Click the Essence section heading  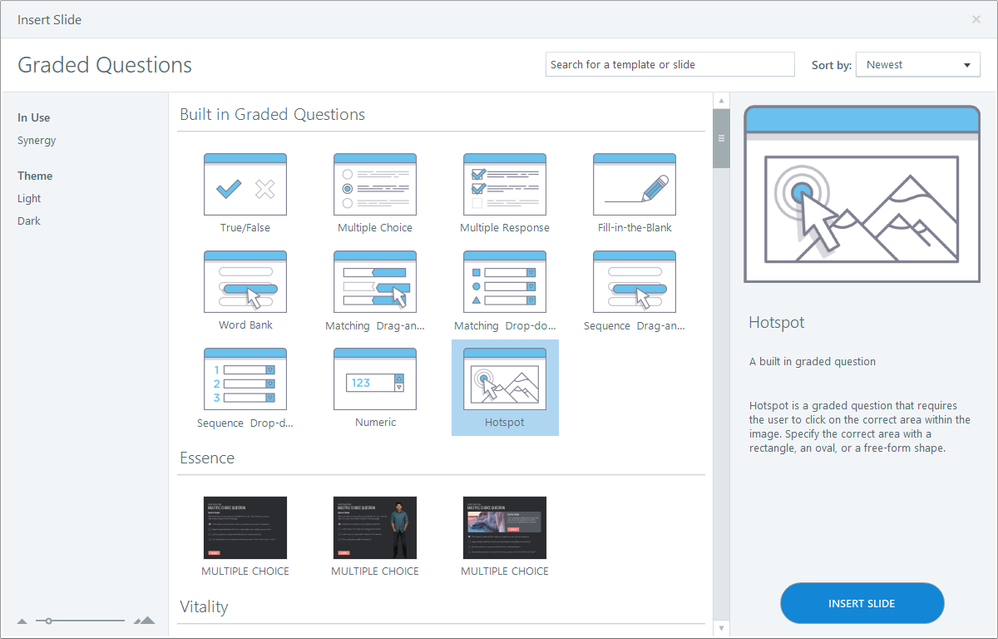tap(207, 458)
